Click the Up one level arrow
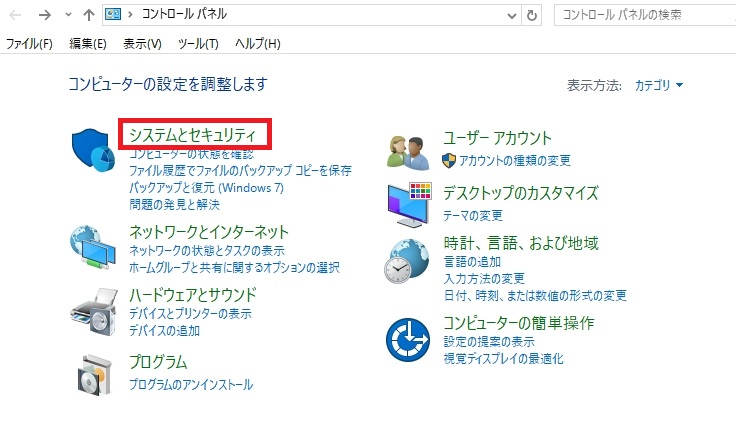 pos(89,15)
